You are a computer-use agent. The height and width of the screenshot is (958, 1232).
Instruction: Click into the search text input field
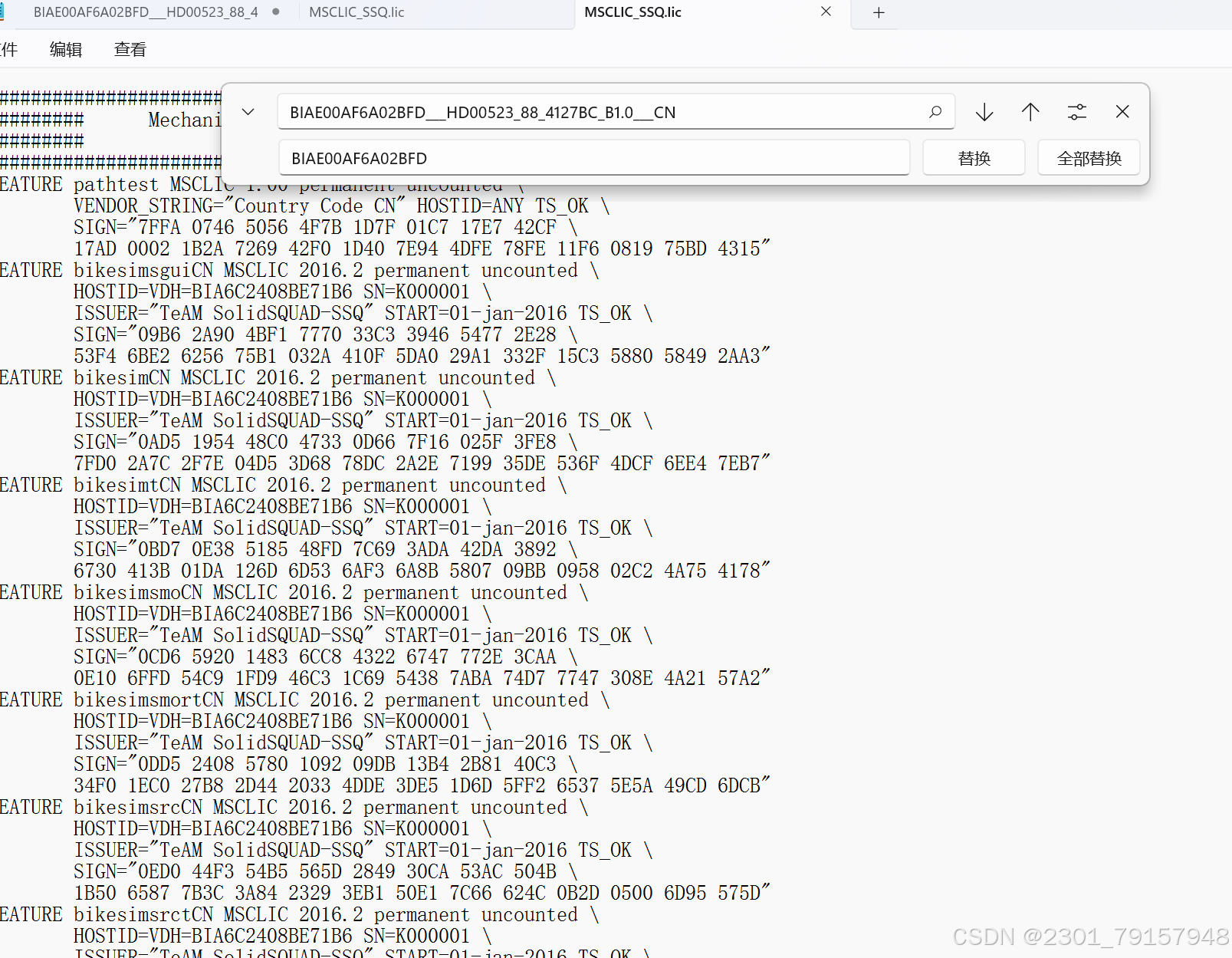tap(537, 112)
